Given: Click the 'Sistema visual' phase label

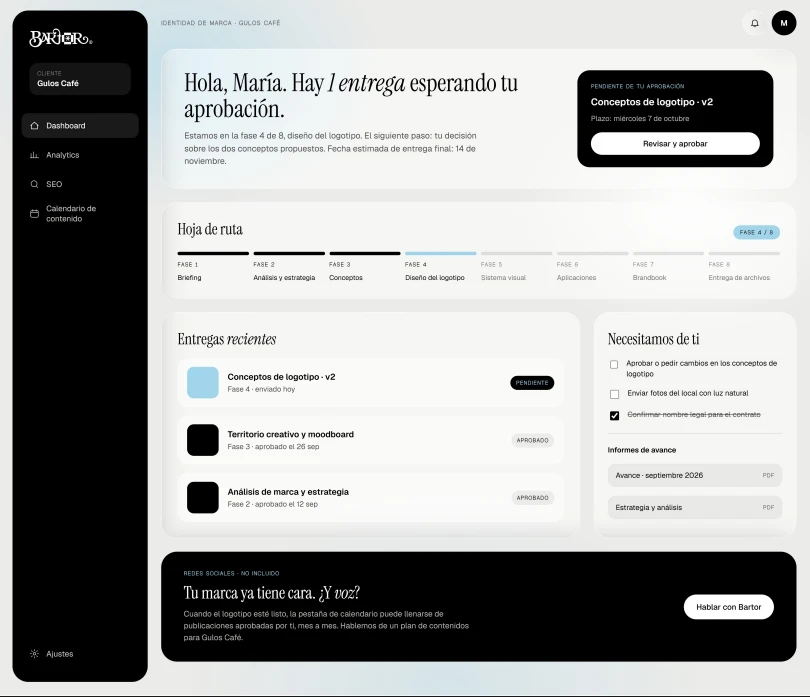Looking at the screenshot, I should (503, 277).
